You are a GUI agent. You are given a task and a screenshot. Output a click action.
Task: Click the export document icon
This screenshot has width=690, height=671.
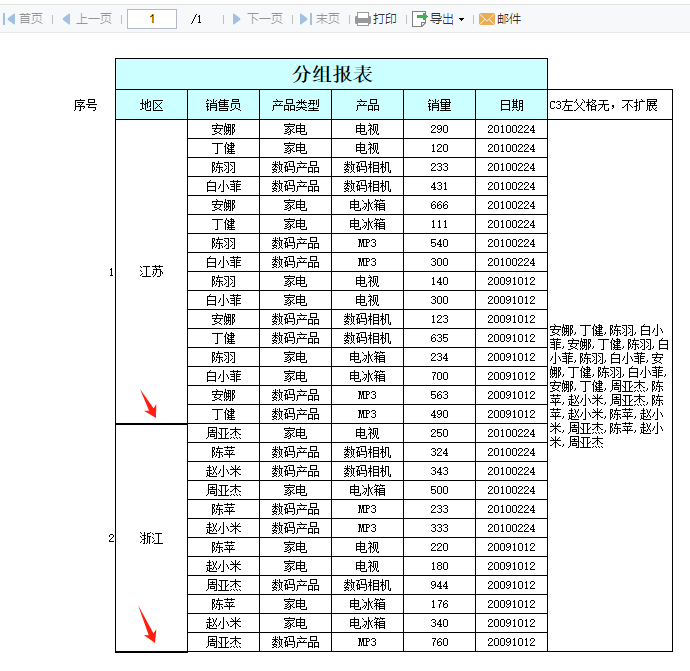click(x=420, y=19)
